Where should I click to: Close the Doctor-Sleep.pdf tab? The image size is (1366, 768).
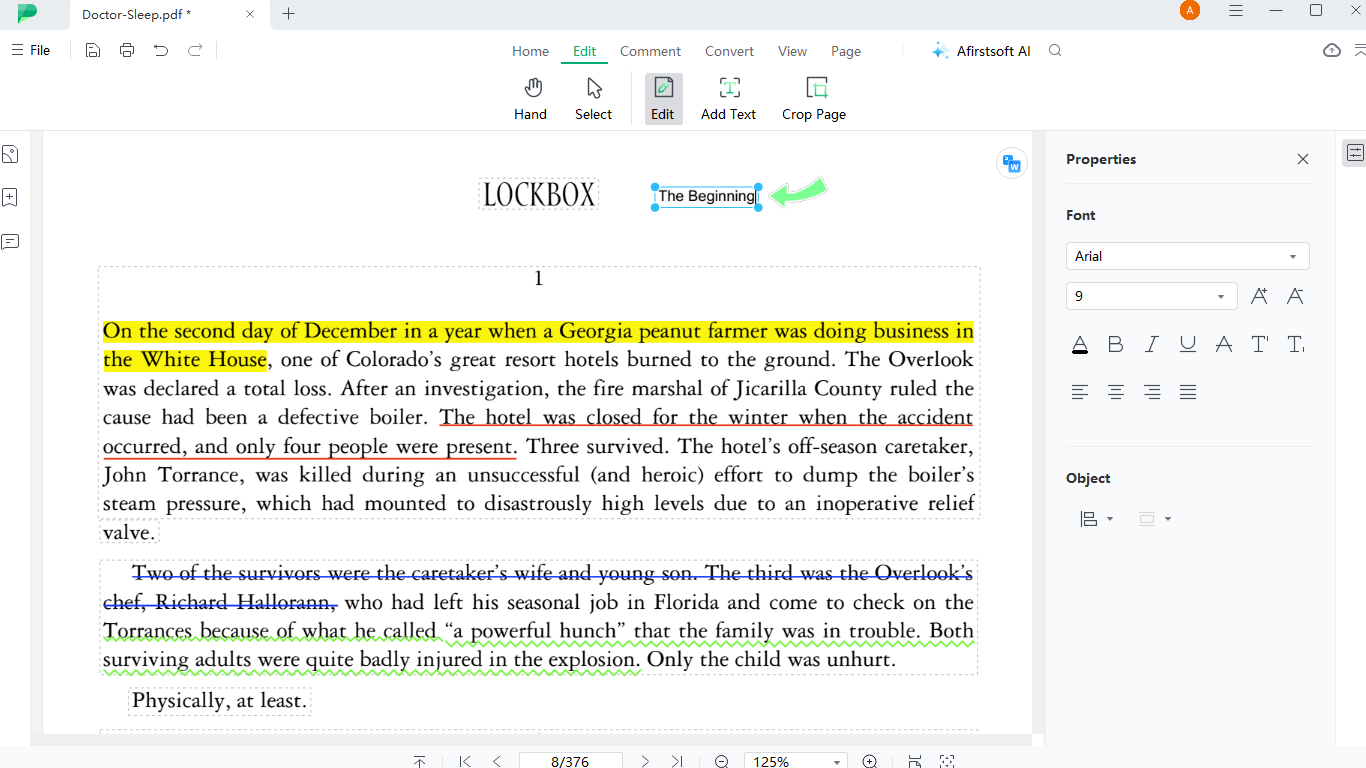(250, 14)
